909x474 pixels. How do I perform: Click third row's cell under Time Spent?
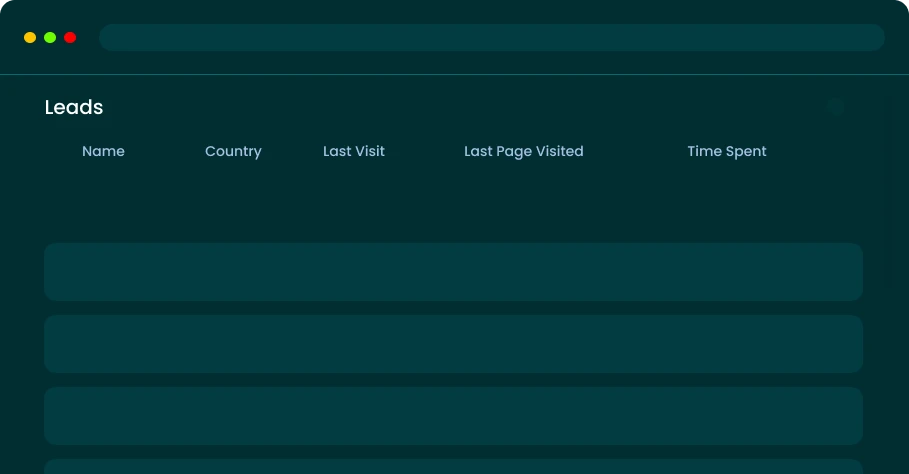click(x=727, y=416)
